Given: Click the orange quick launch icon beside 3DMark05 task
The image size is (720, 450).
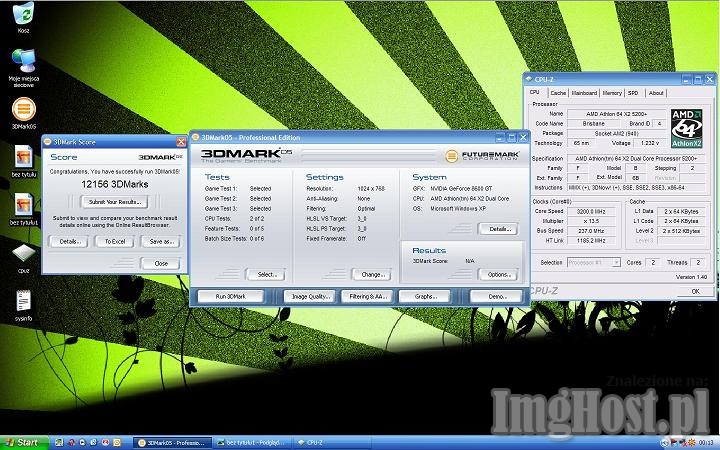Looking at the screenshot, I should click(117, 443).
